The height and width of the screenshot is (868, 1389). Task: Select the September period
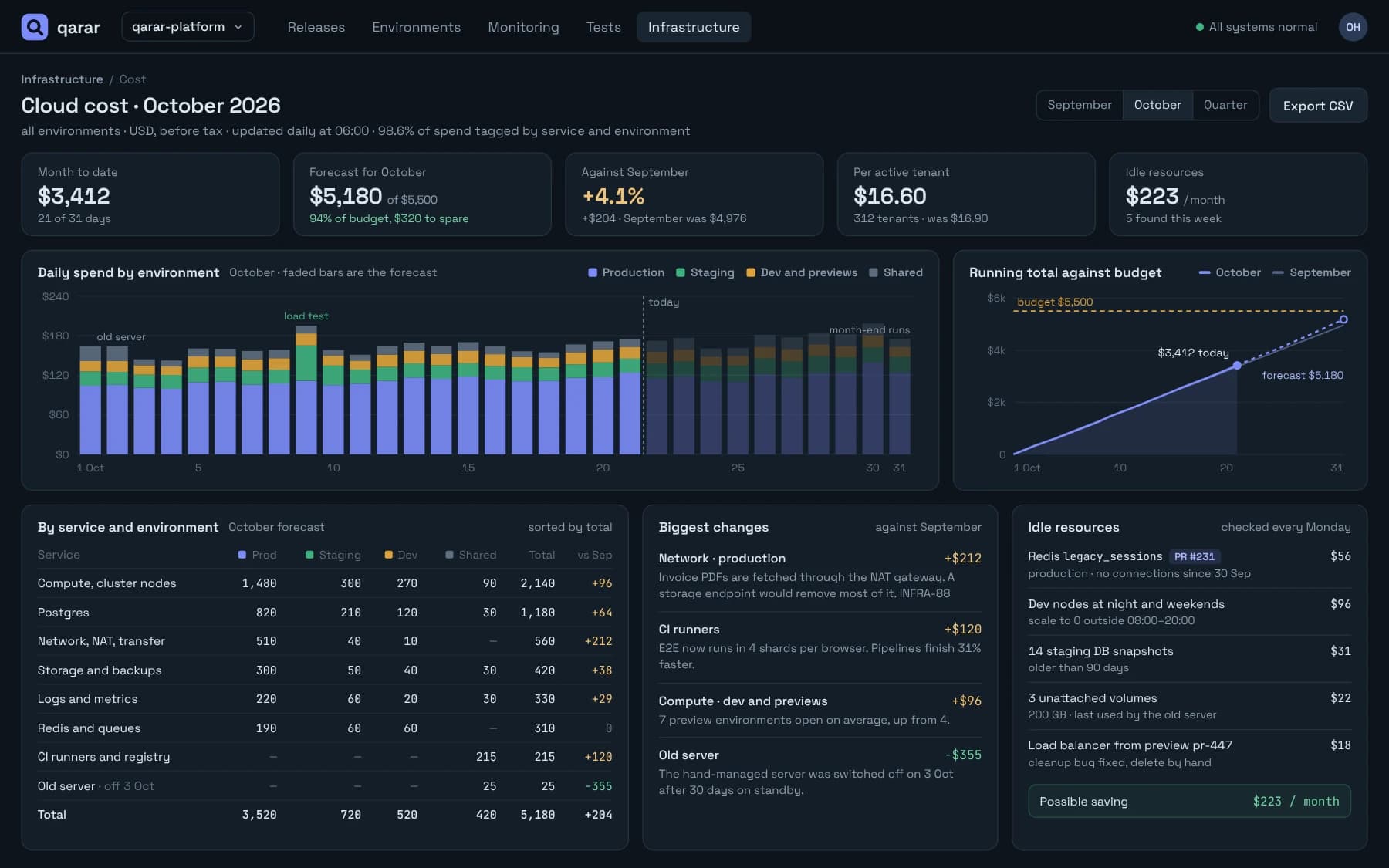click(x=1079, y=105)
